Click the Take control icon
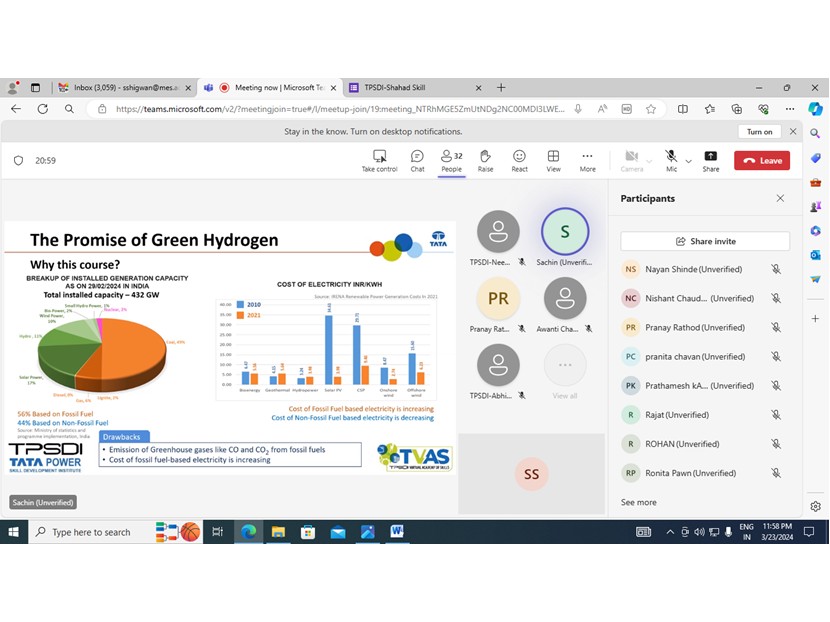830x622 pixels. click(x=380, y=160)
